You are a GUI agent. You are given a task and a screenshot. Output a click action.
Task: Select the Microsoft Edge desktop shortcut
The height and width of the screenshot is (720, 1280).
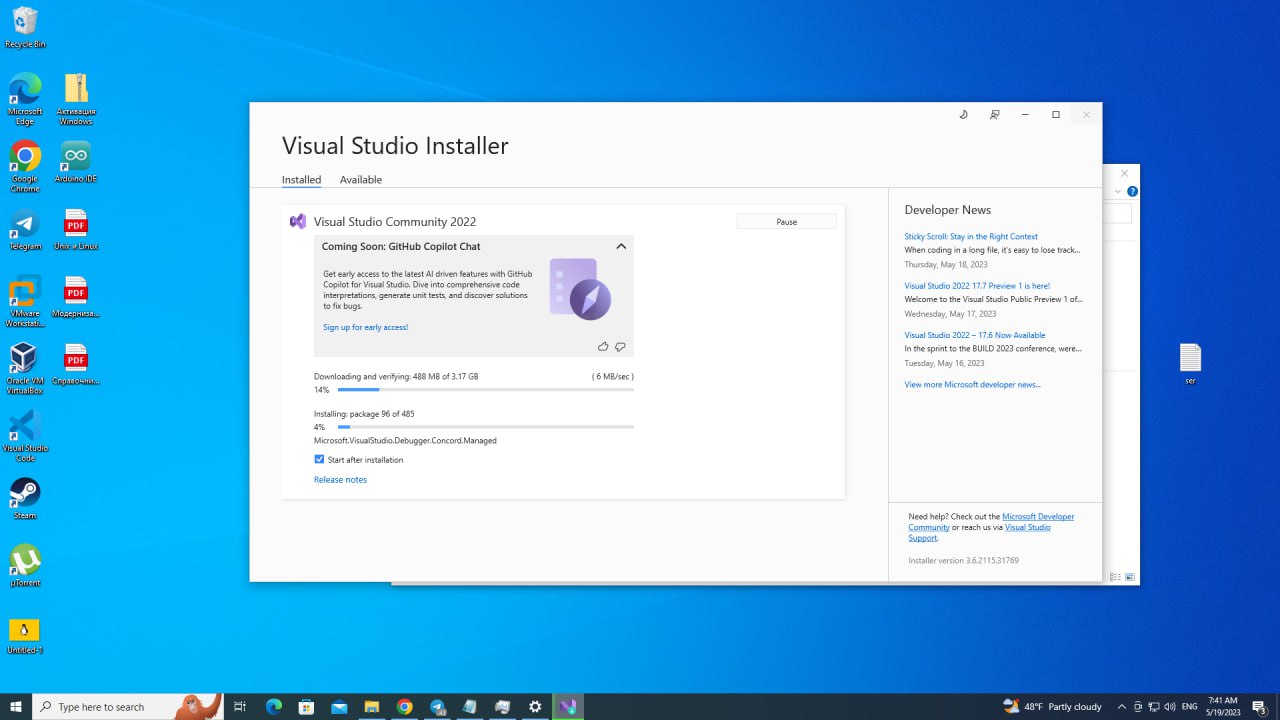(x=25, y=99)
